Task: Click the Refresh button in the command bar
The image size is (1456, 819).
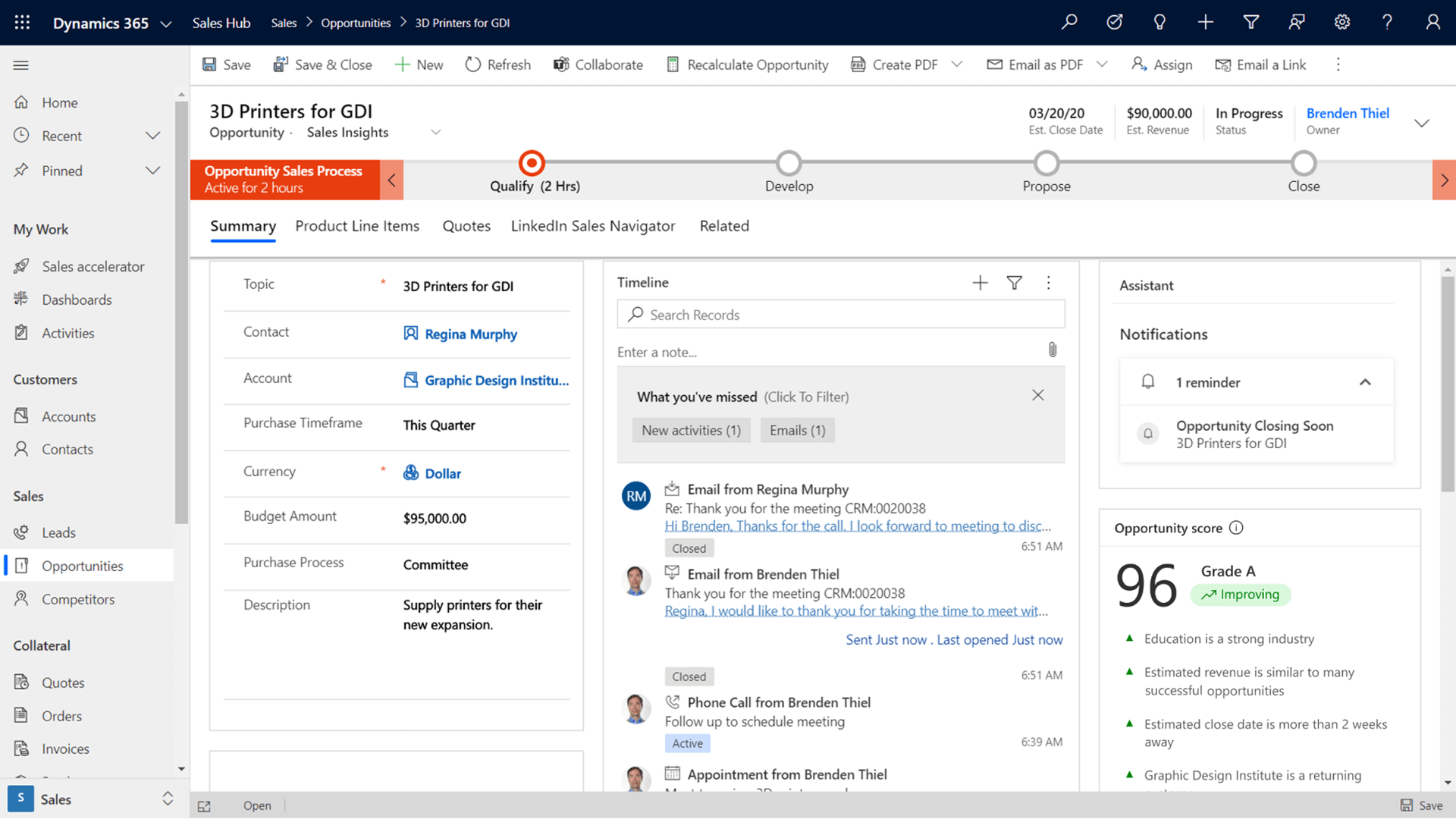Action: pyautogui.click(x=497, y=64)
